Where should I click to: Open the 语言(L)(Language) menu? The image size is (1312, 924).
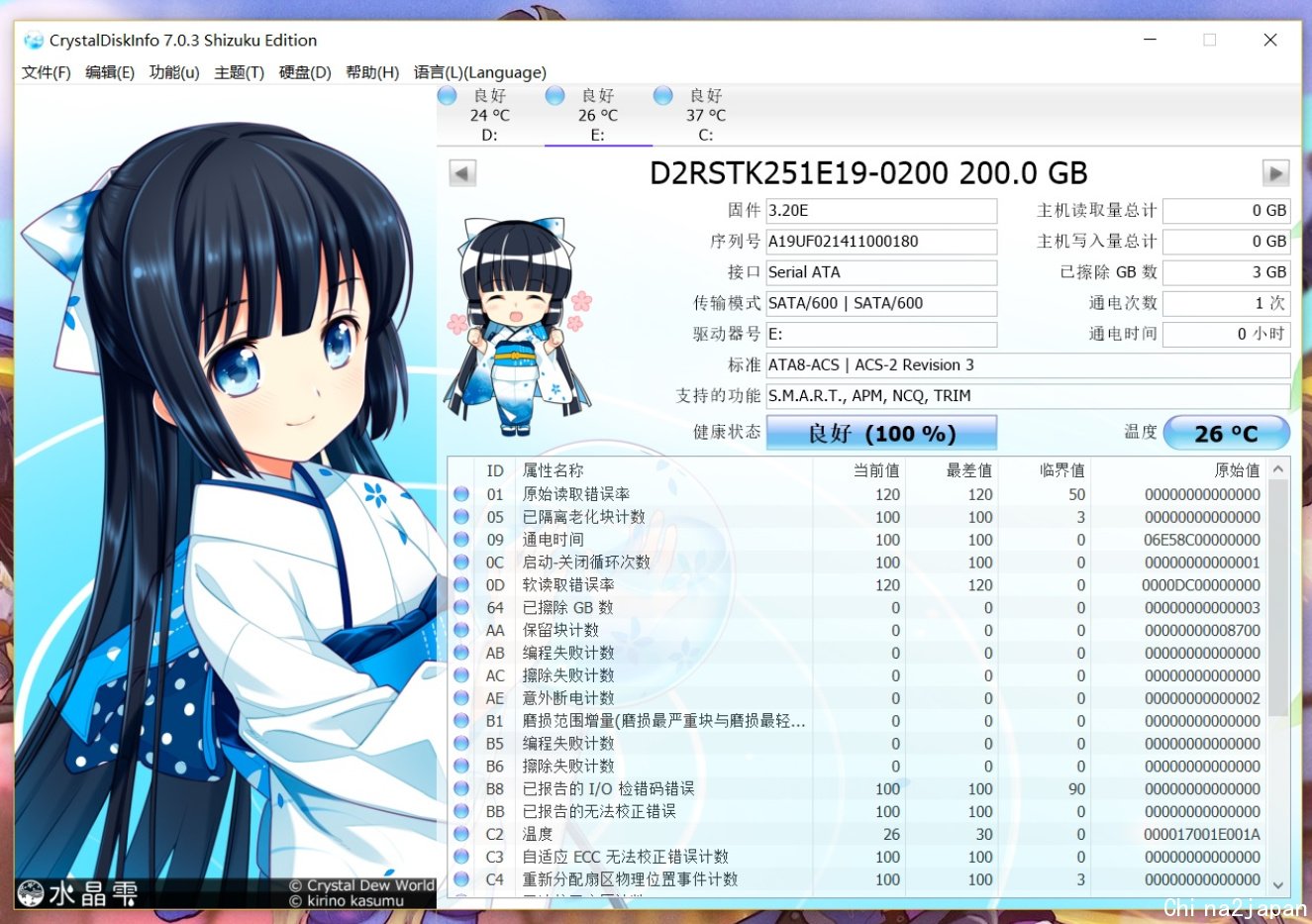point(480,72)
